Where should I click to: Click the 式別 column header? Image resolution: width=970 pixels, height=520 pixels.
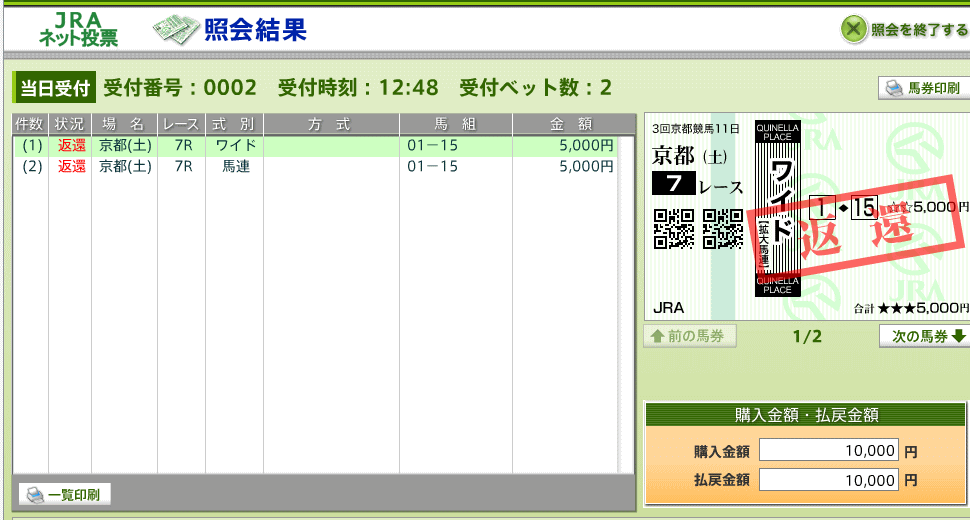pos(234,124)
